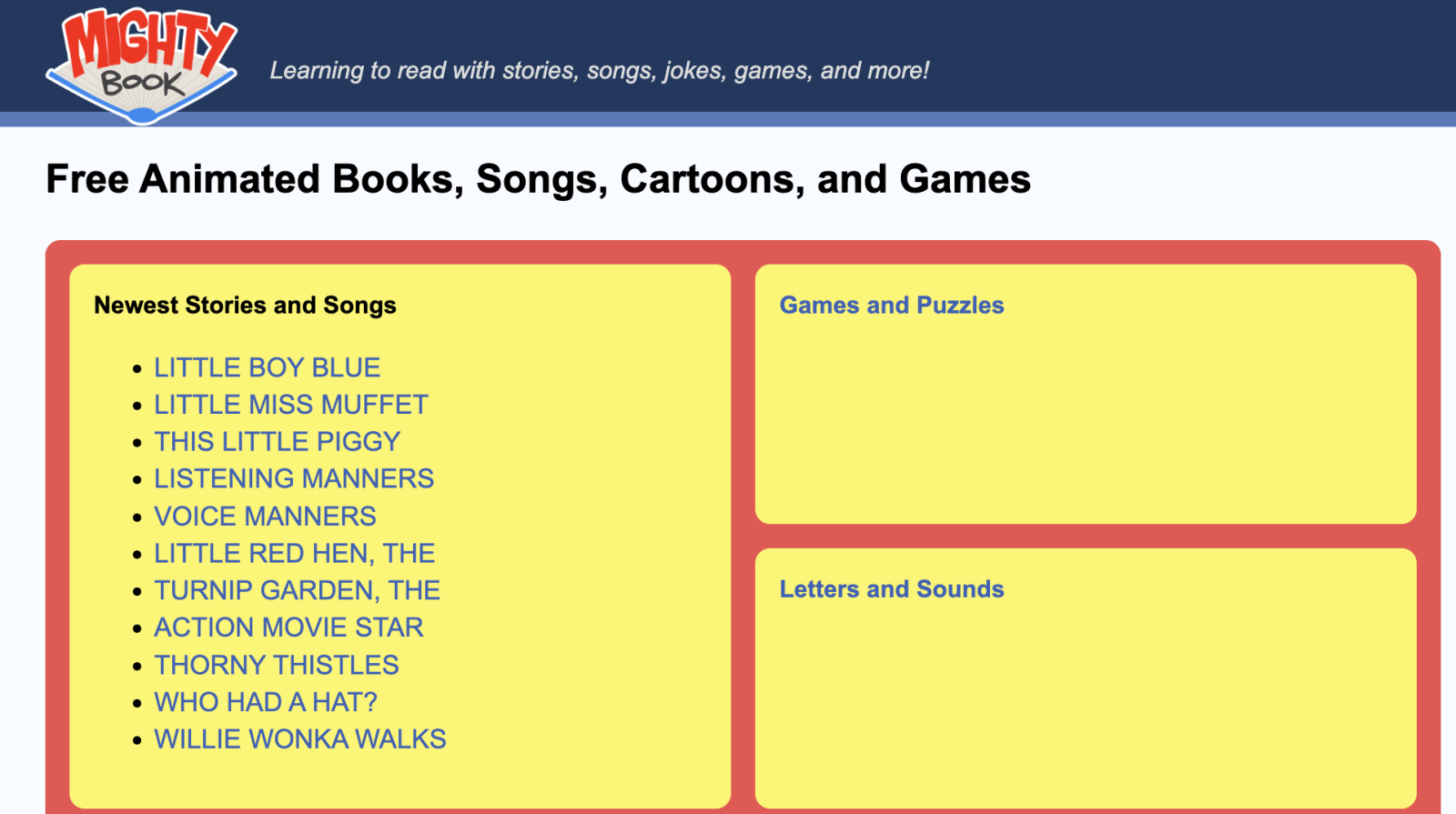Select TURNIP GARDEN, THE link
Screen dimensions: 1456x814
[x=297, y=591]
